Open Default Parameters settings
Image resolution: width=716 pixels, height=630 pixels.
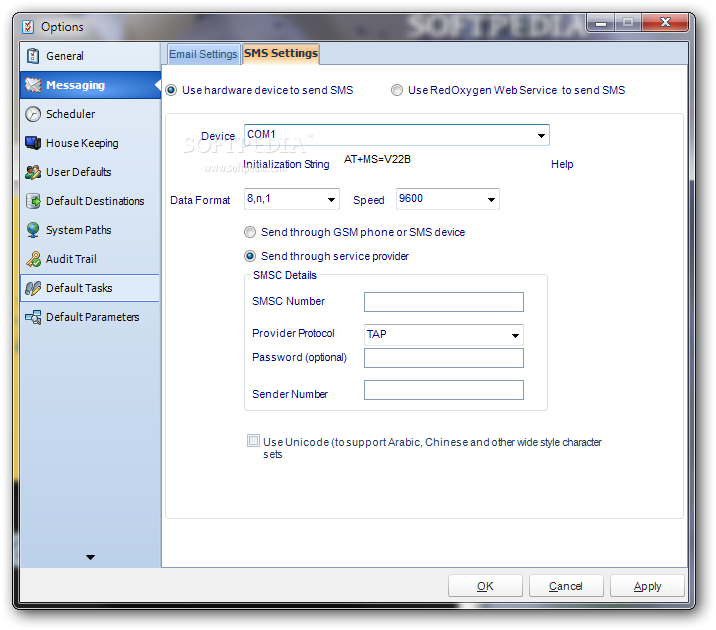pyautogui.click(x=90, y=317)
